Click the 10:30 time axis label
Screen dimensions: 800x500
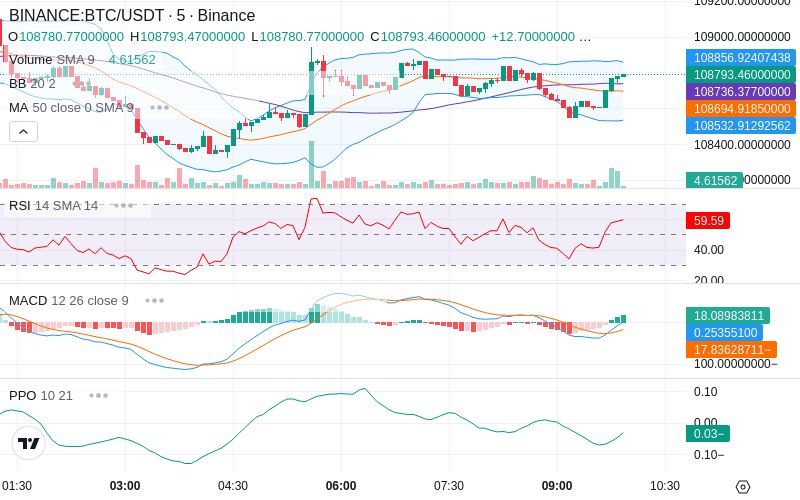(665, 486)
